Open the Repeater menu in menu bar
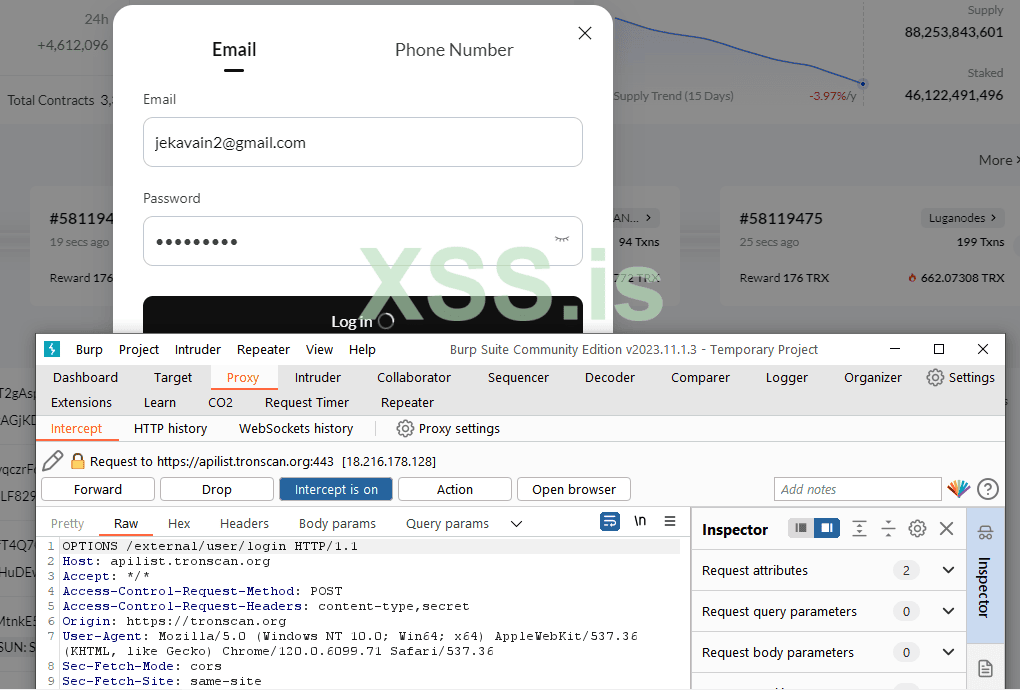Image resolution: width=1020 pixels, height=690 pixels. [263, 349]
